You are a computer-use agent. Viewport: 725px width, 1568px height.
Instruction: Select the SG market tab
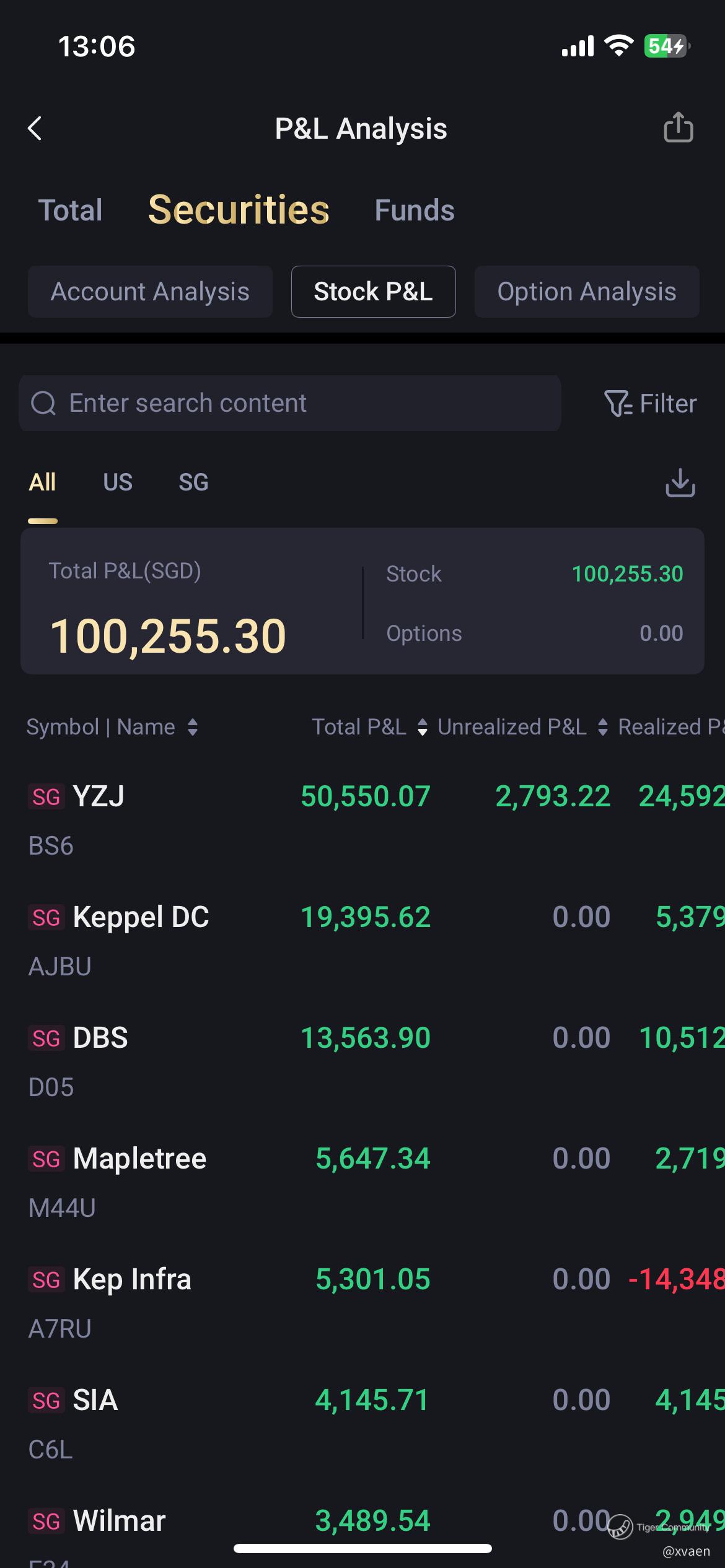tap(193, 482)
